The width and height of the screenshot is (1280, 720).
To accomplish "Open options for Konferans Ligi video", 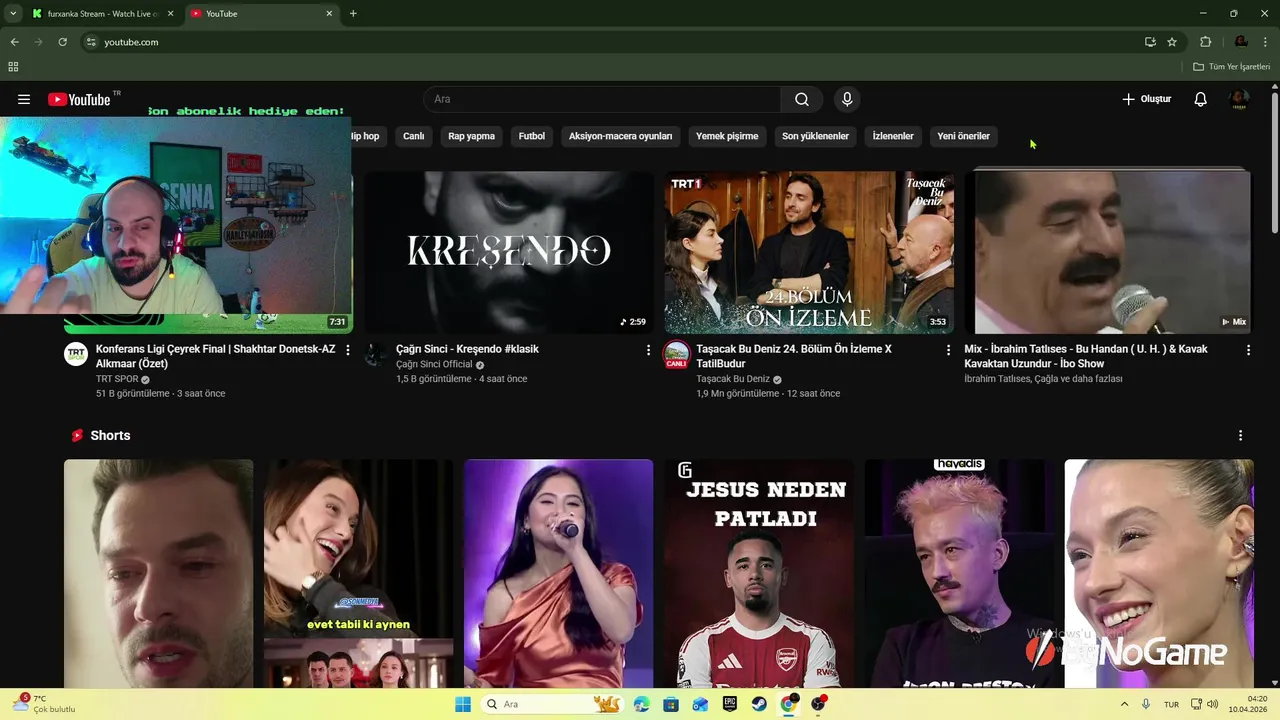I will [348, 350].
